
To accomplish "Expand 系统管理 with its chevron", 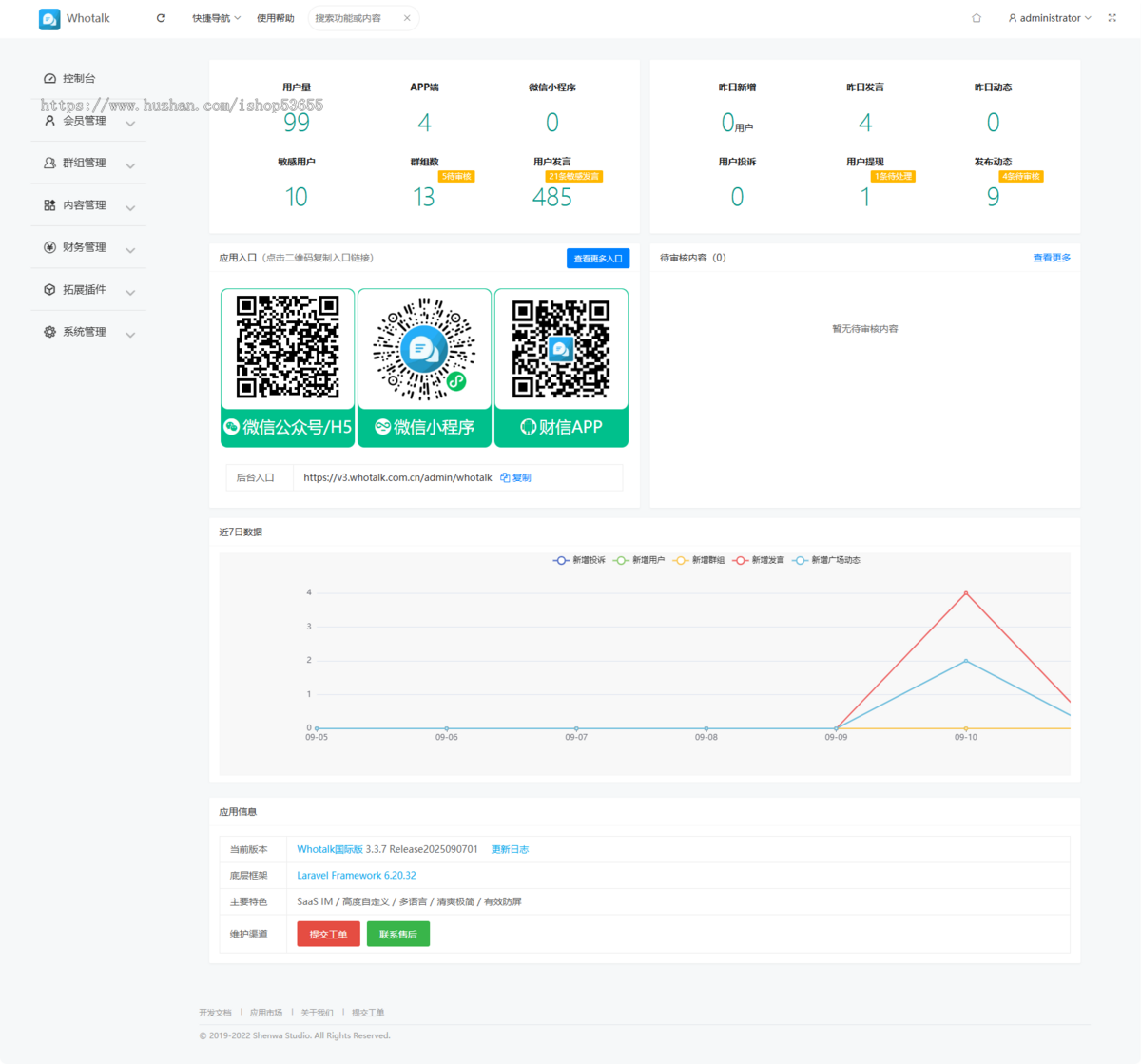I will [x=130, y=335].
